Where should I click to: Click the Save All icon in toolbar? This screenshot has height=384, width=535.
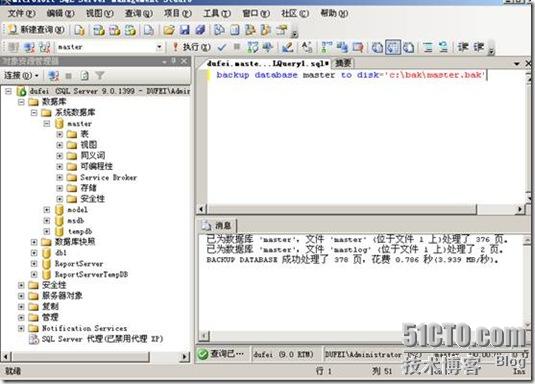coord(201,30)
